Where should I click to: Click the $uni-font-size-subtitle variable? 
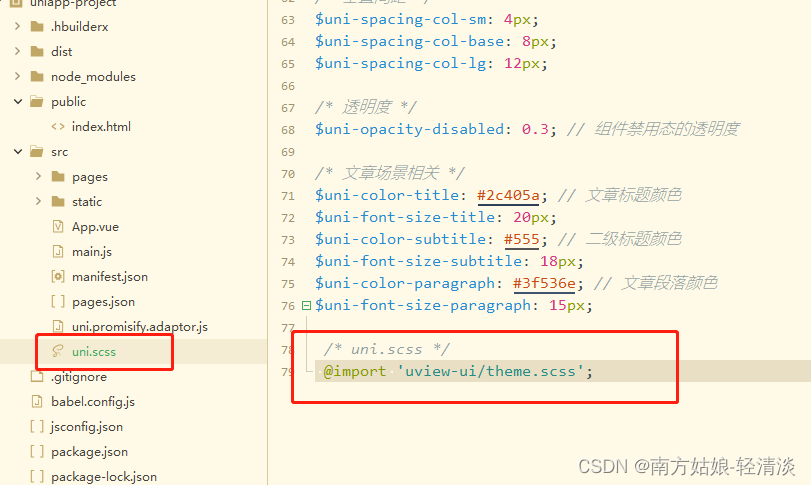(418, 261)
